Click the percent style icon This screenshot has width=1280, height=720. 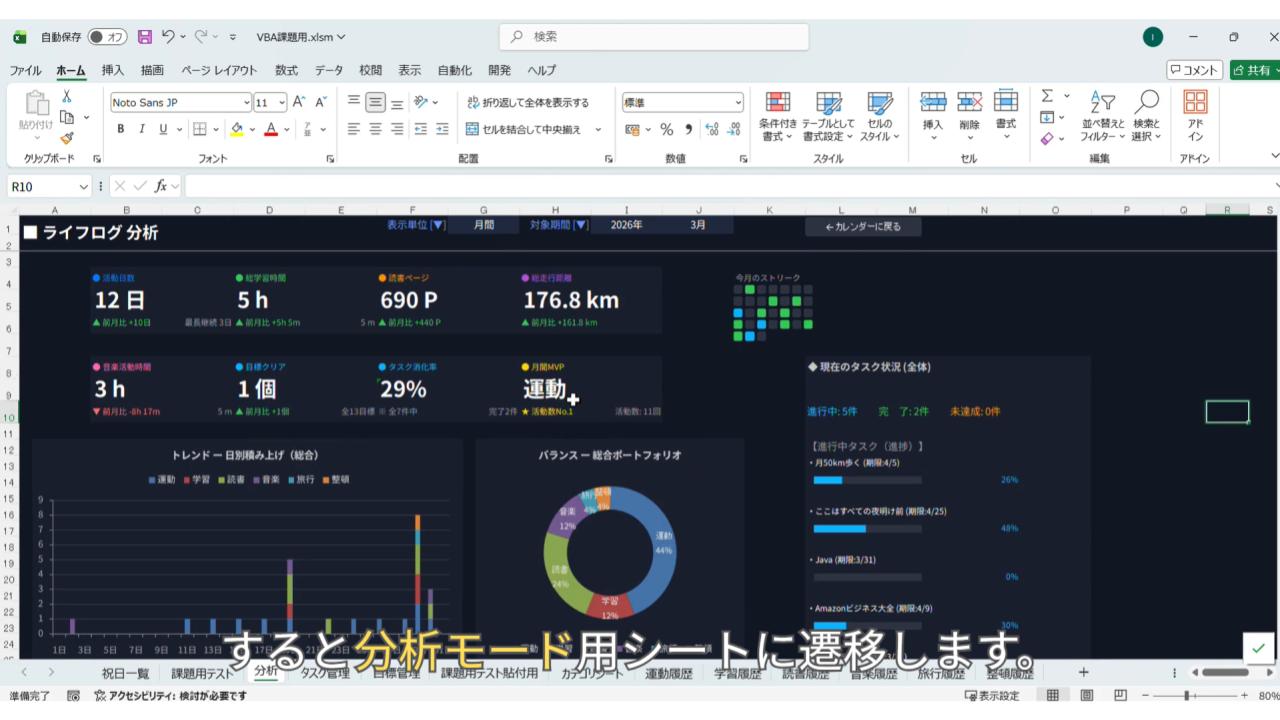667,129
